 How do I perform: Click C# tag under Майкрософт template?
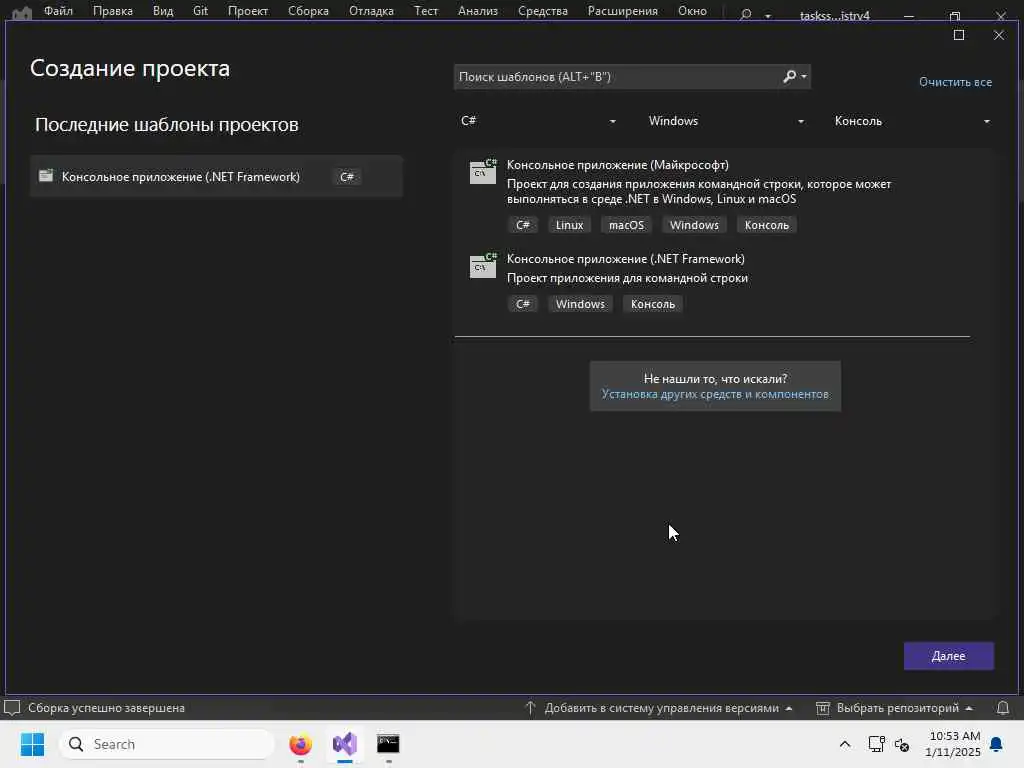[x=523, y=225]
